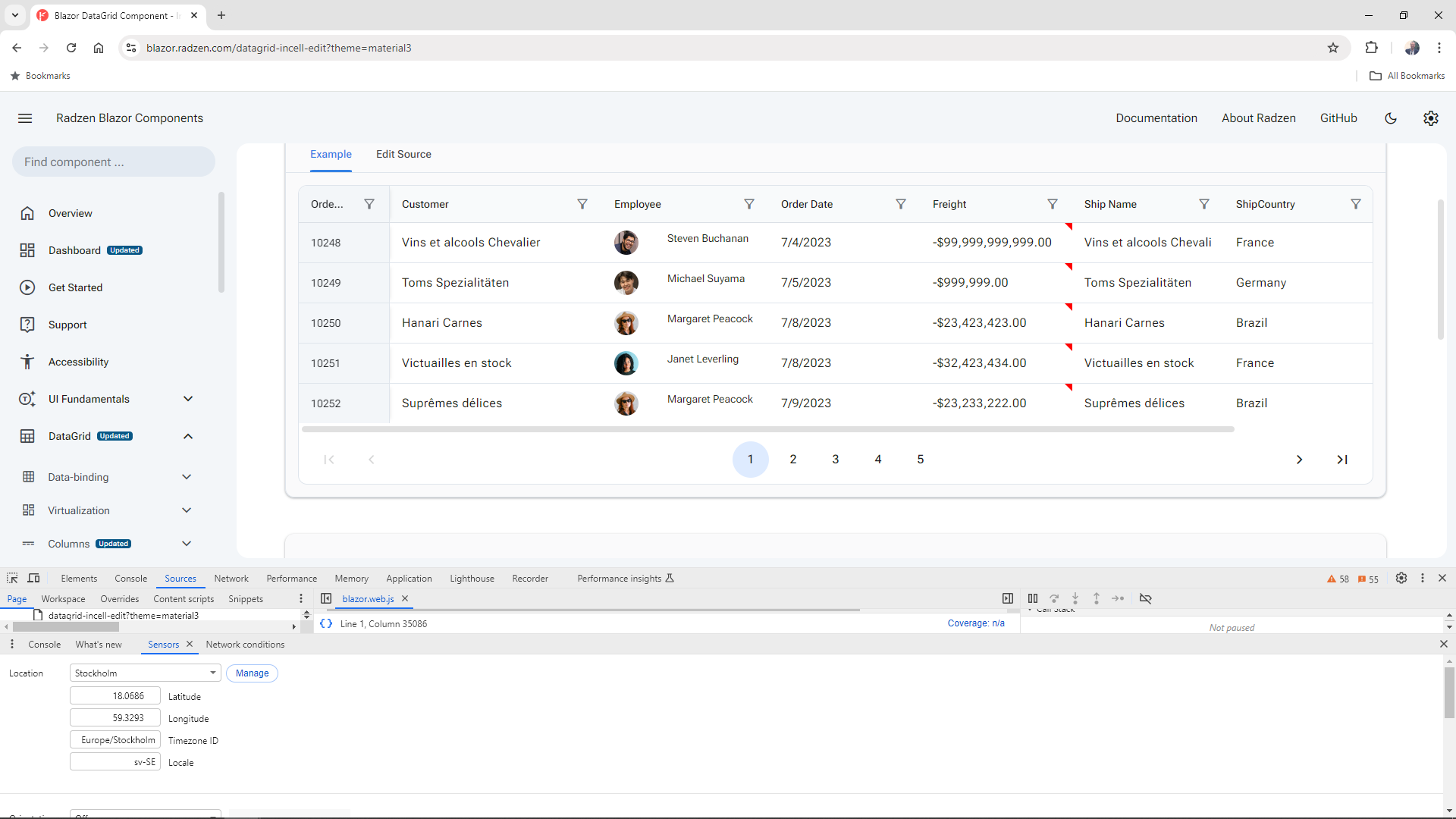Expand the Columns submenu
The image size is (1456, 819).
187,544
